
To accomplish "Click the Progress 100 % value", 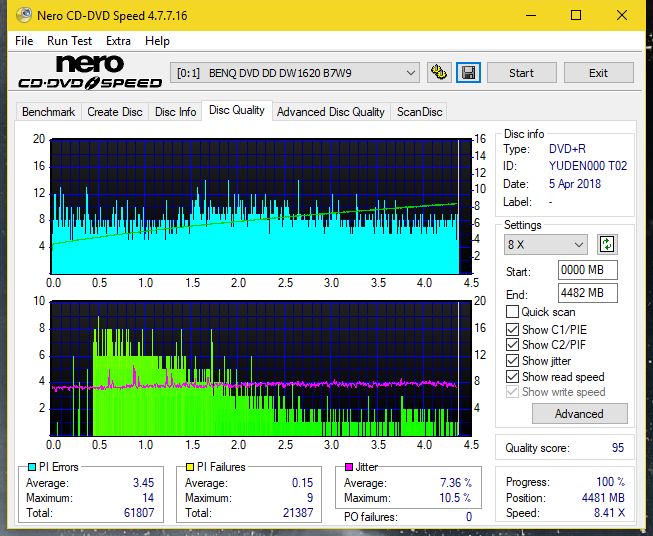I will (x=611, y=482).
